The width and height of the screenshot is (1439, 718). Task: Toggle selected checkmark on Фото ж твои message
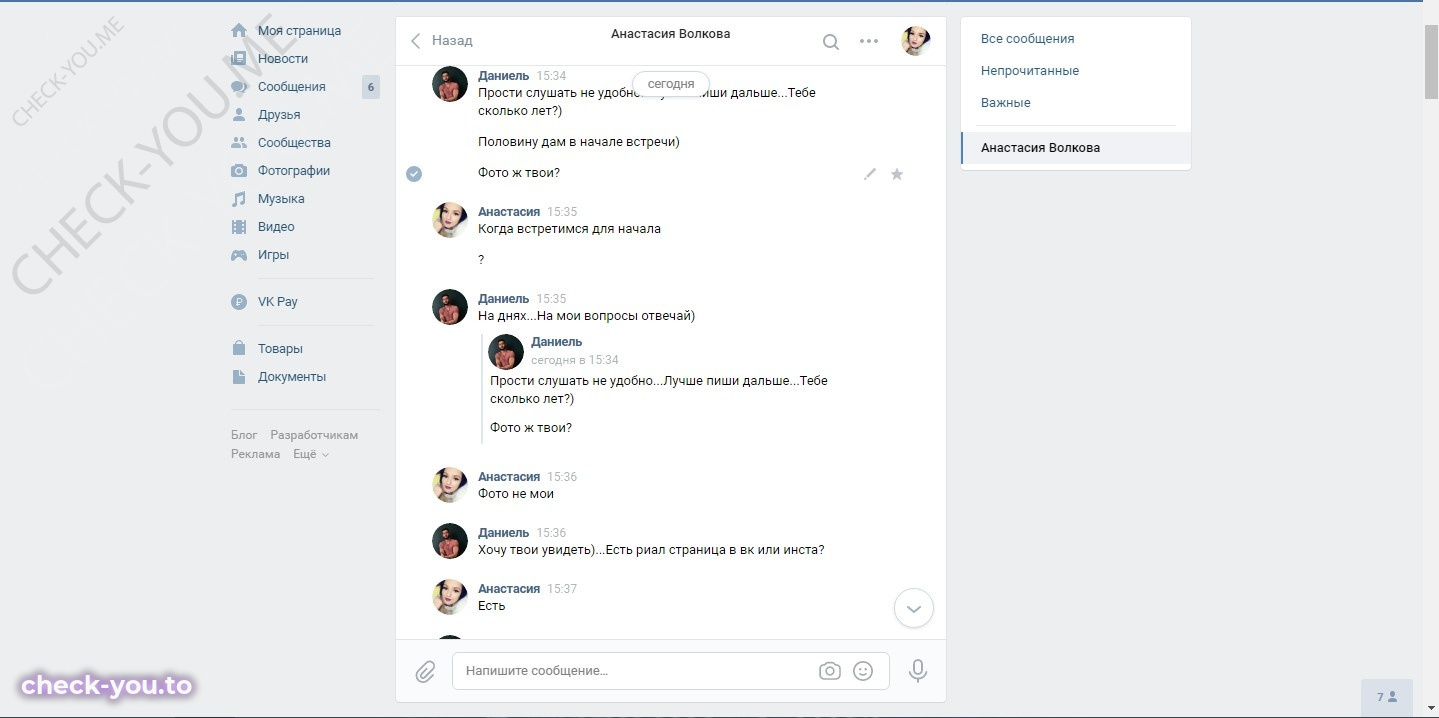pos(414,174)
